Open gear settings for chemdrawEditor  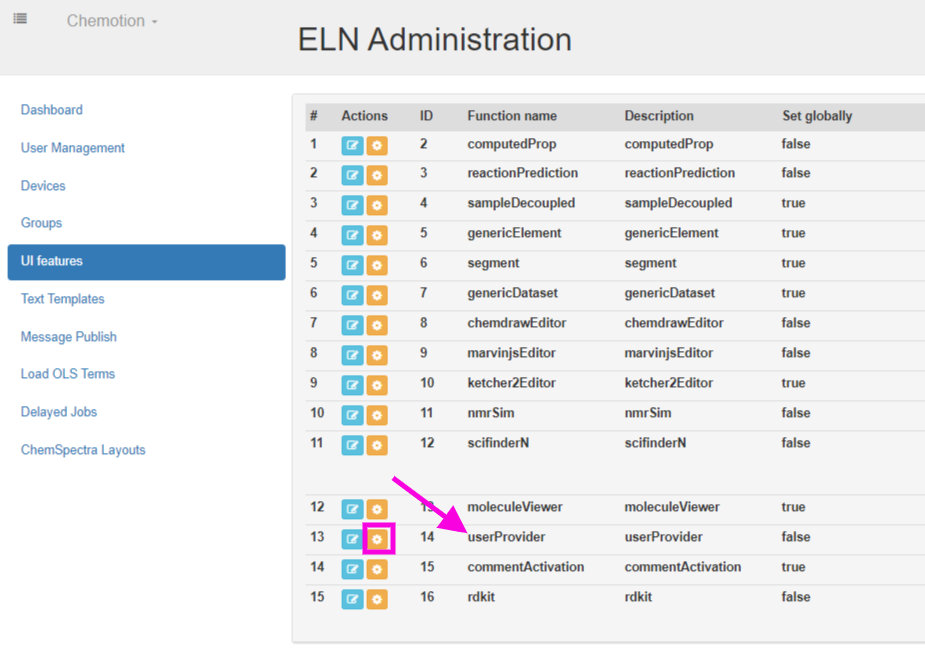pos(379,325)
